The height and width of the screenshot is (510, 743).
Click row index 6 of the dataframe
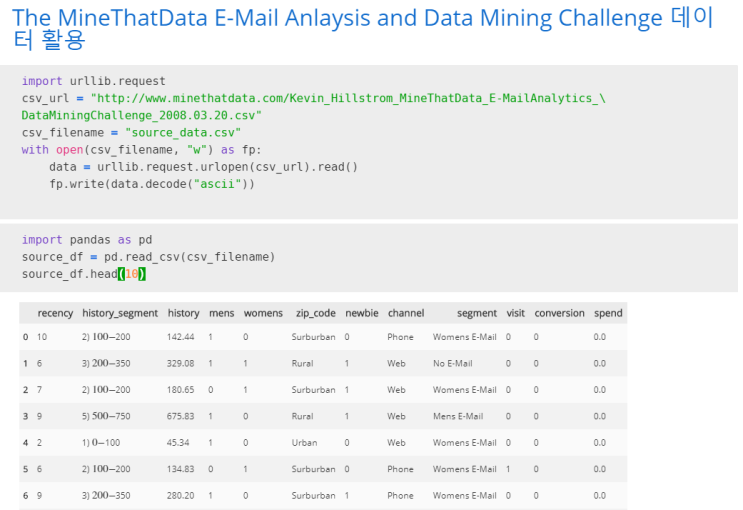[x=26, y=496]
